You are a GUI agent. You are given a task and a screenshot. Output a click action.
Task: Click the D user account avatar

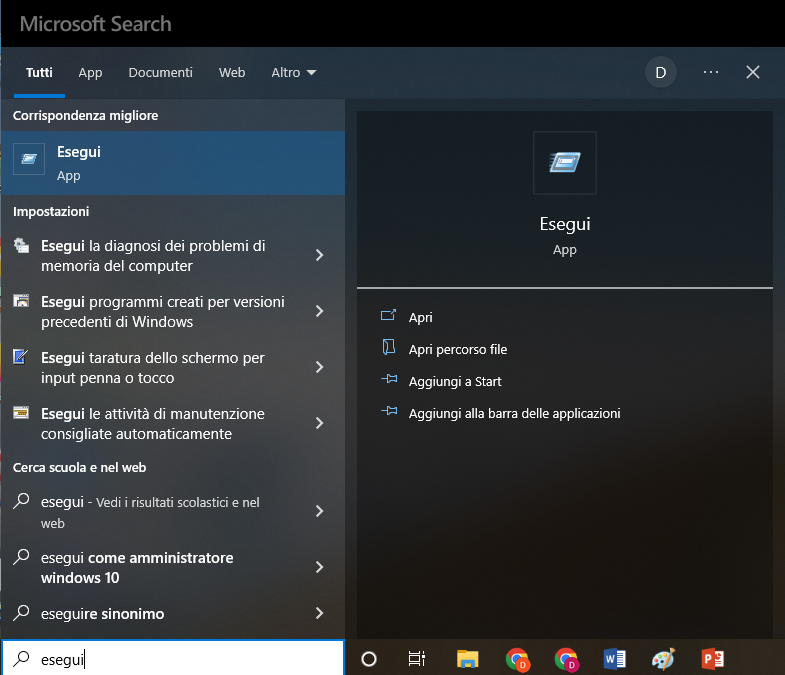point(660,73)
